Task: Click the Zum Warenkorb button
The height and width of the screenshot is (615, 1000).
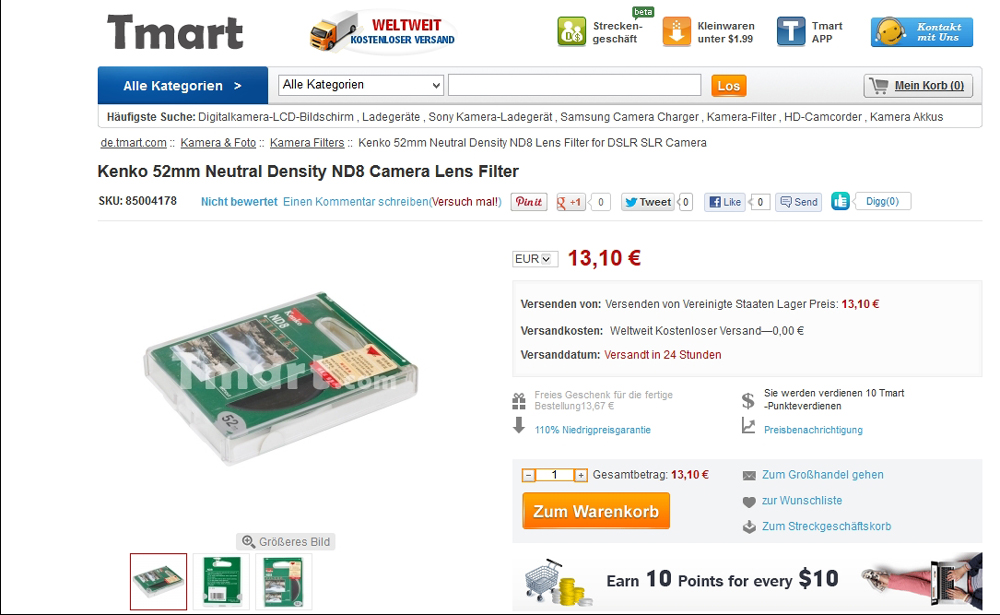Action: (596, 511)
